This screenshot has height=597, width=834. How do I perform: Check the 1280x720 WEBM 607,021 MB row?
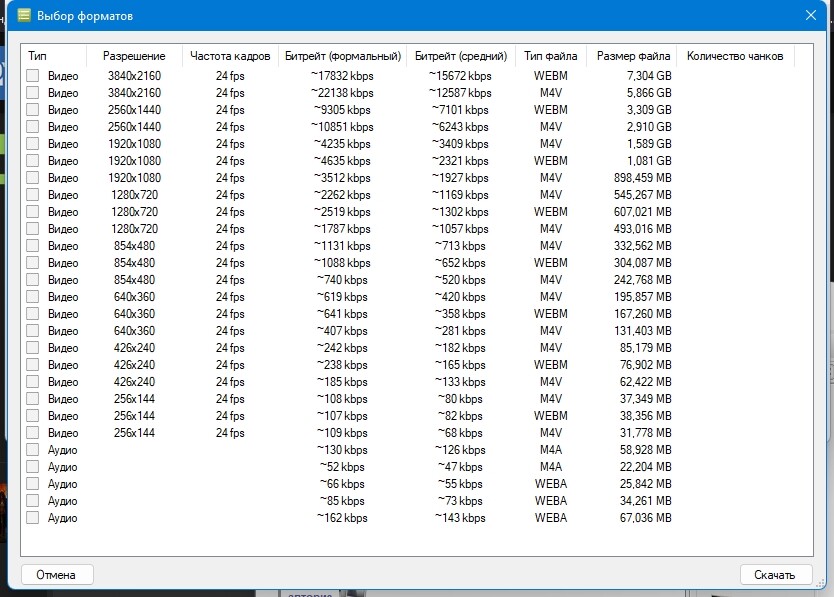click(x=32, y=212)
